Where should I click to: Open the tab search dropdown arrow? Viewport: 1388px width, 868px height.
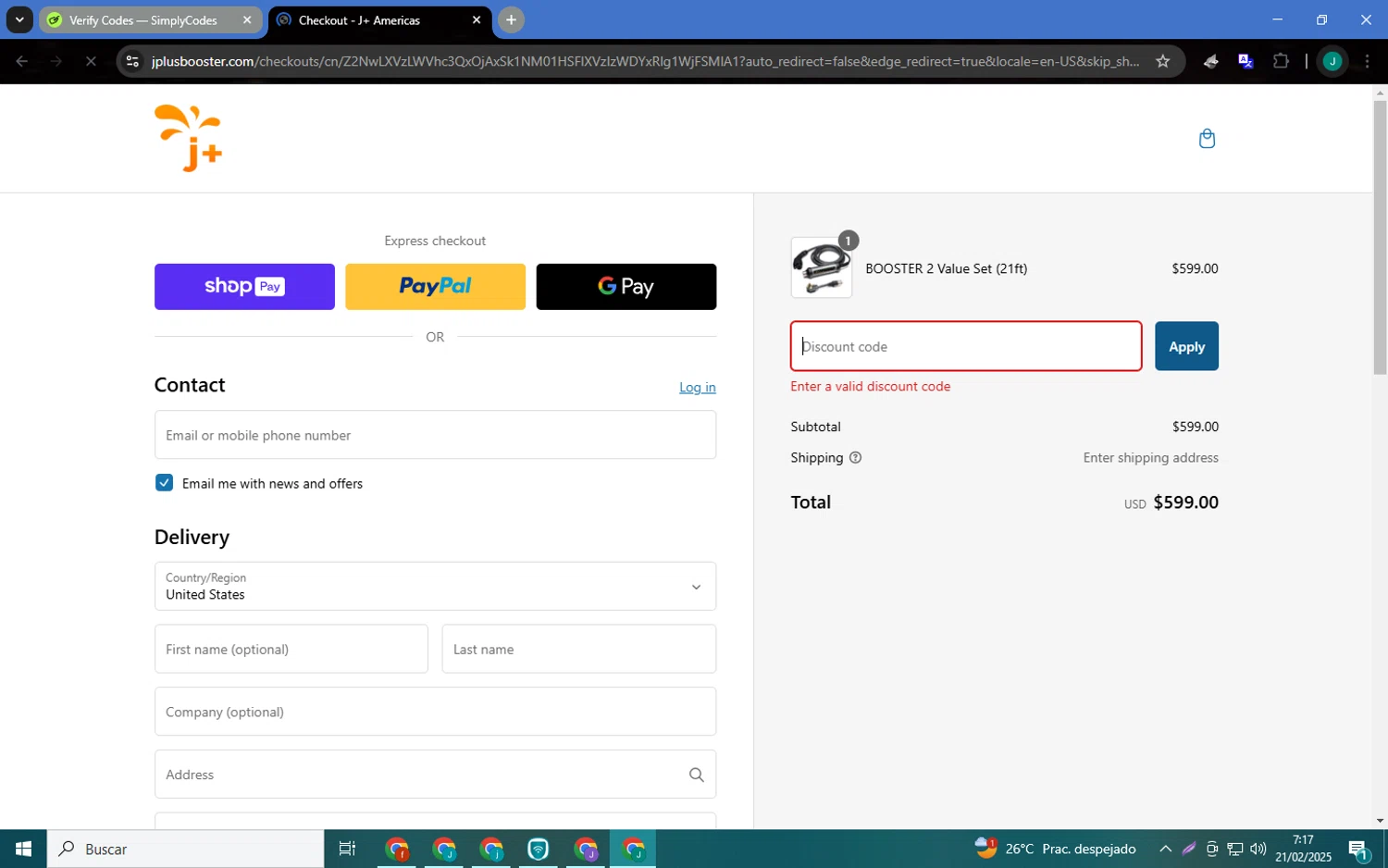[19, 19]
